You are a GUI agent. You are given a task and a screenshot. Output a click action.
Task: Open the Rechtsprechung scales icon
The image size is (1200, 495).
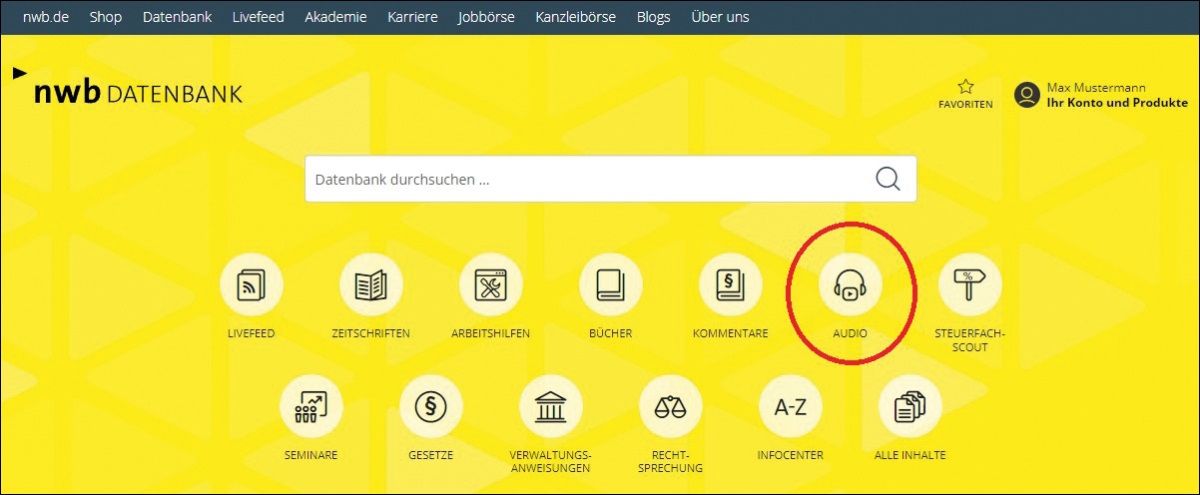[670, 407]
